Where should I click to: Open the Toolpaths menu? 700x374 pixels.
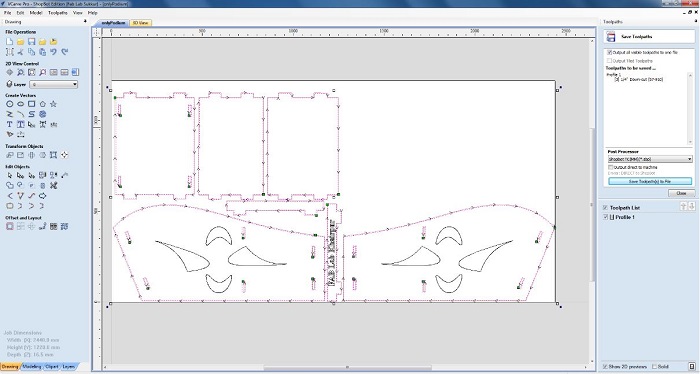pos(58,13)
